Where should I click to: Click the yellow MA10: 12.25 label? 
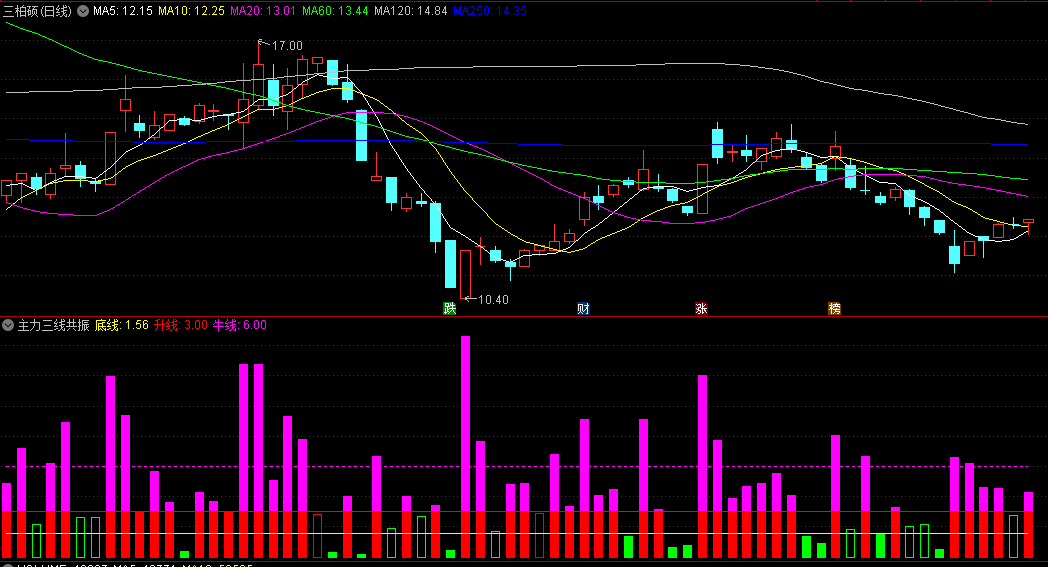tap(191, 11)
